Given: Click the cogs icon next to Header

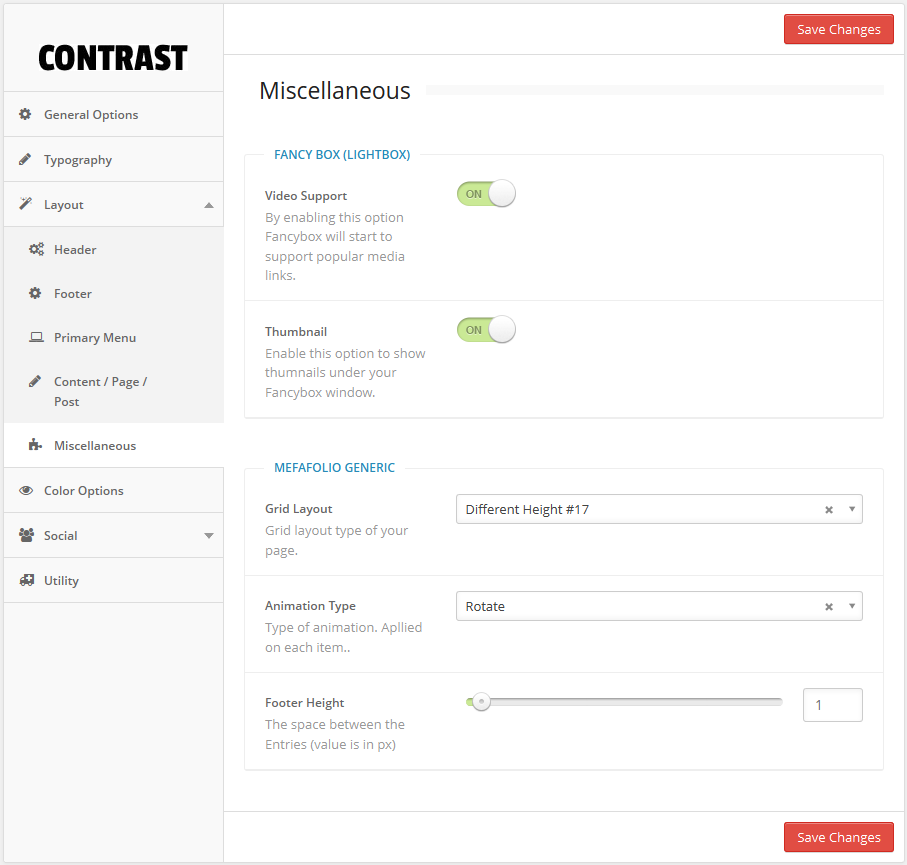Looking at the screenshot, I should point(36,250).
